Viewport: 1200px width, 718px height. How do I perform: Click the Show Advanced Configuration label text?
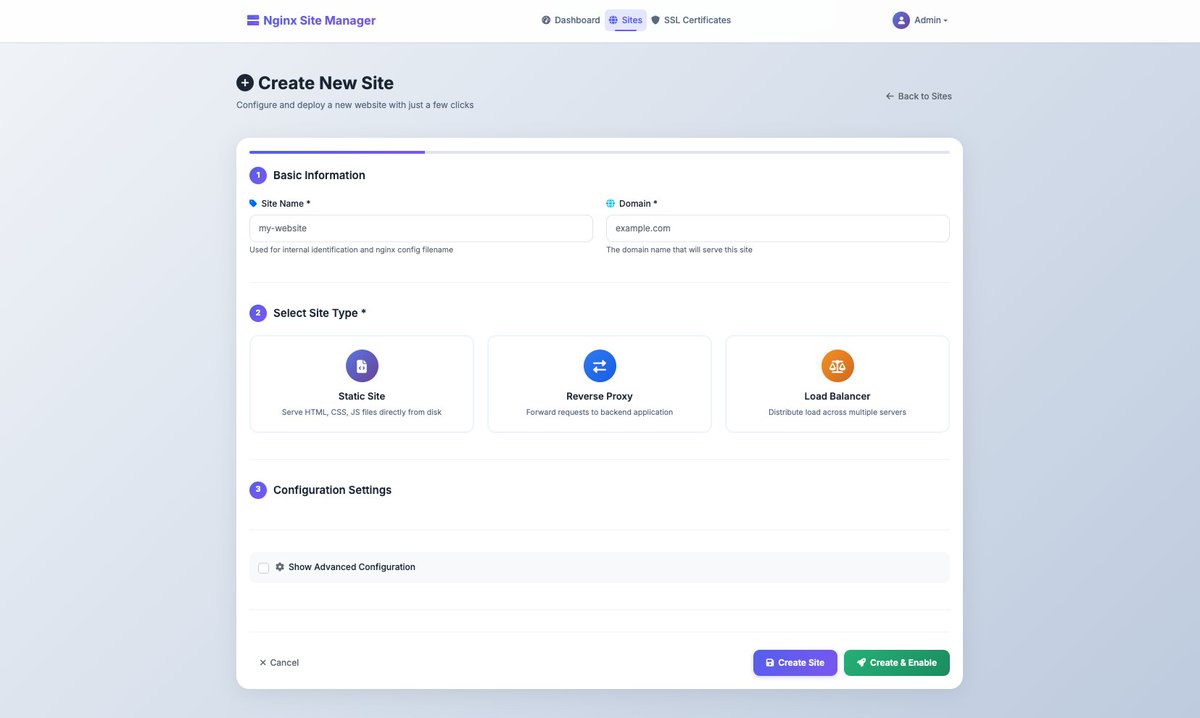tap(352, 567)
